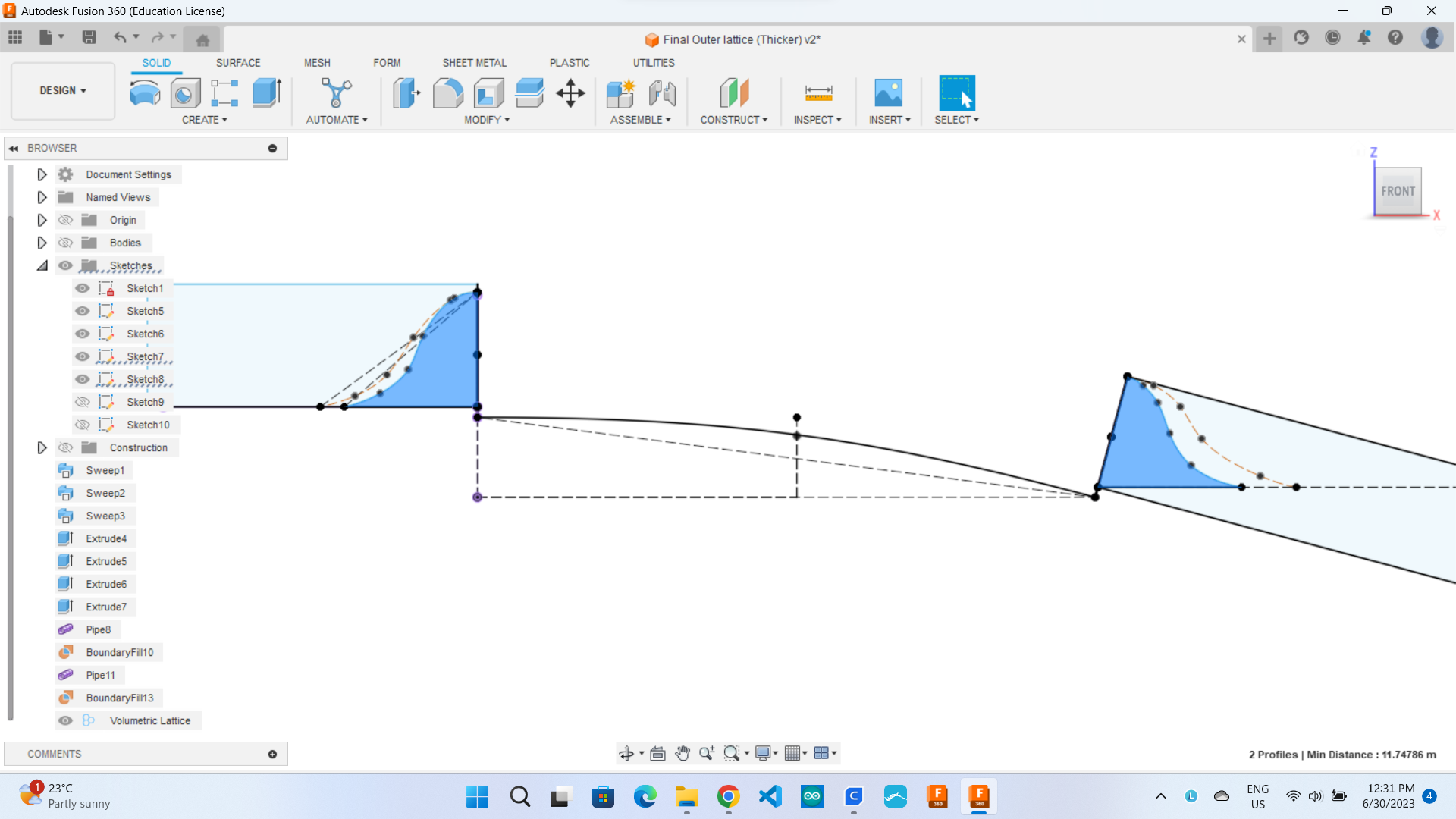
Task: Click the New Component assemble icon
Action: (x=620, y=93)
